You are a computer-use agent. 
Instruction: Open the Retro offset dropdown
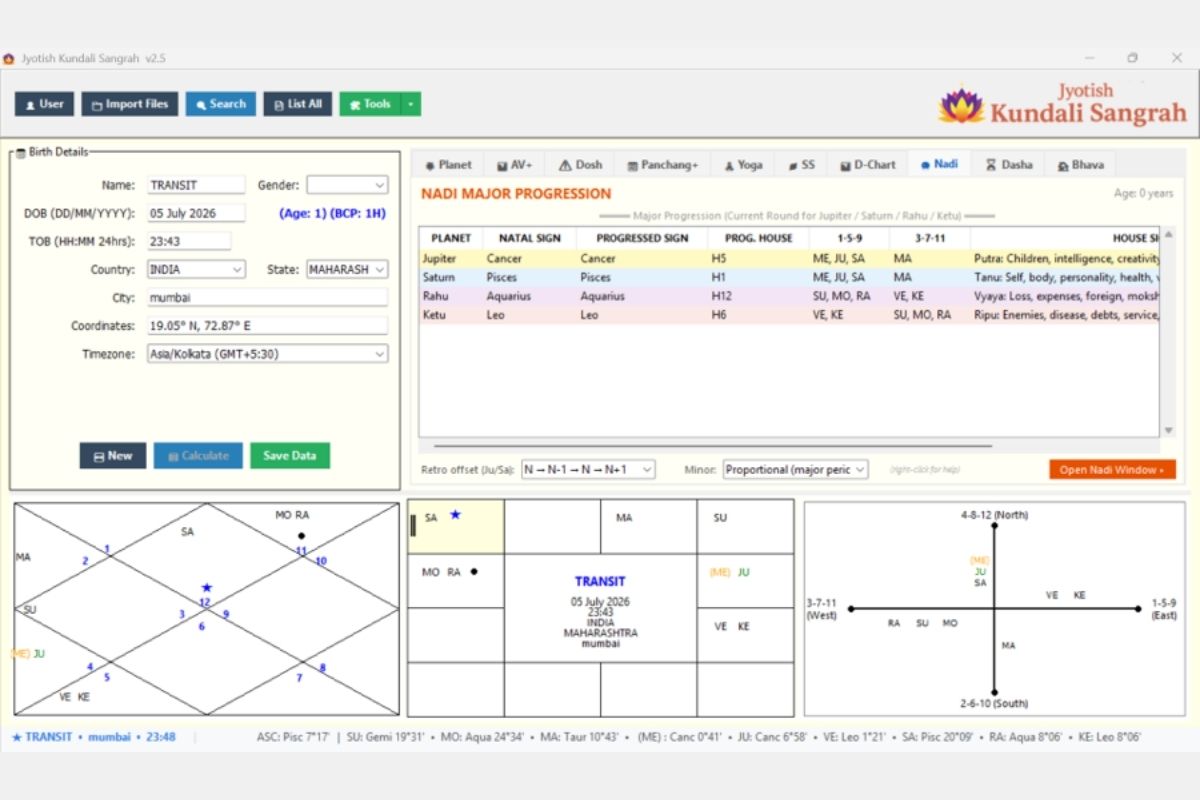588,469
